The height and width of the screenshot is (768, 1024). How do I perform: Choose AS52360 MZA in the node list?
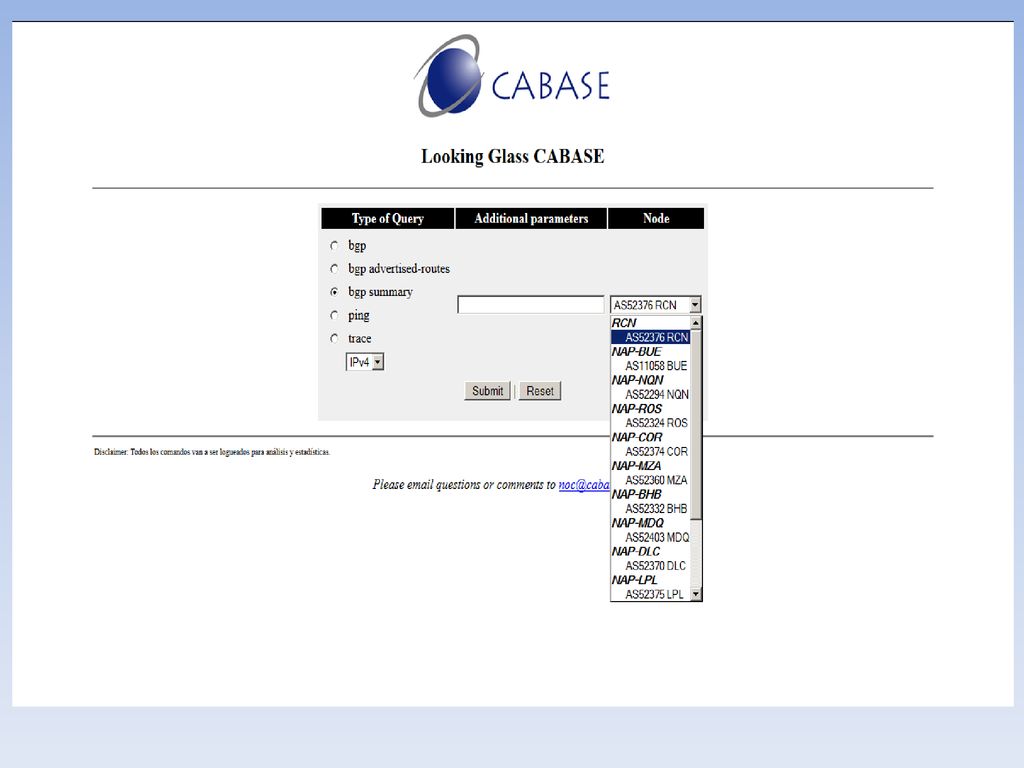(x=650, y=480)
